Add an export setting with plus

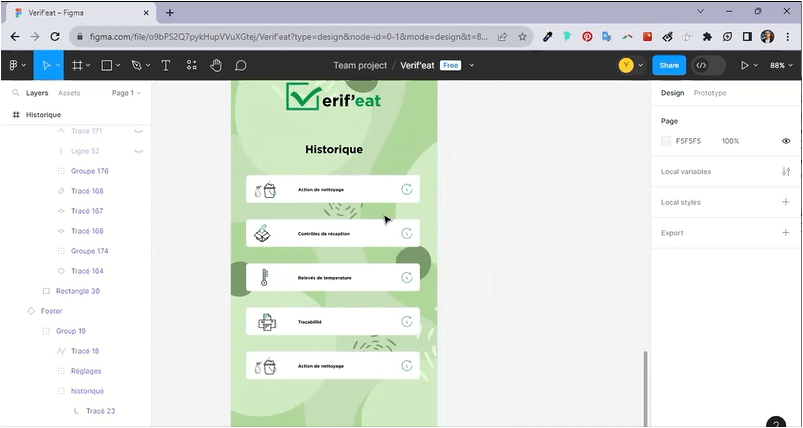click(786, 232)
